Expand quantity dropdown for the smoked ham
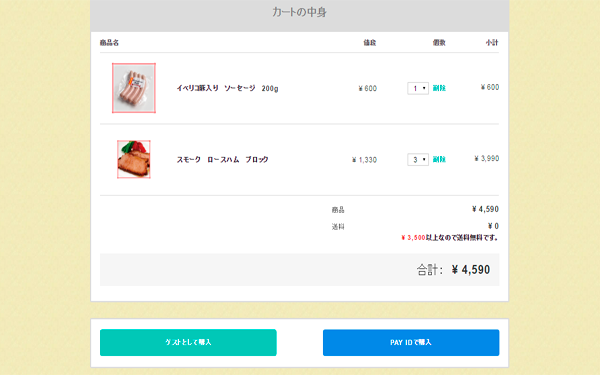600x375 pixels. coord(418,160)
